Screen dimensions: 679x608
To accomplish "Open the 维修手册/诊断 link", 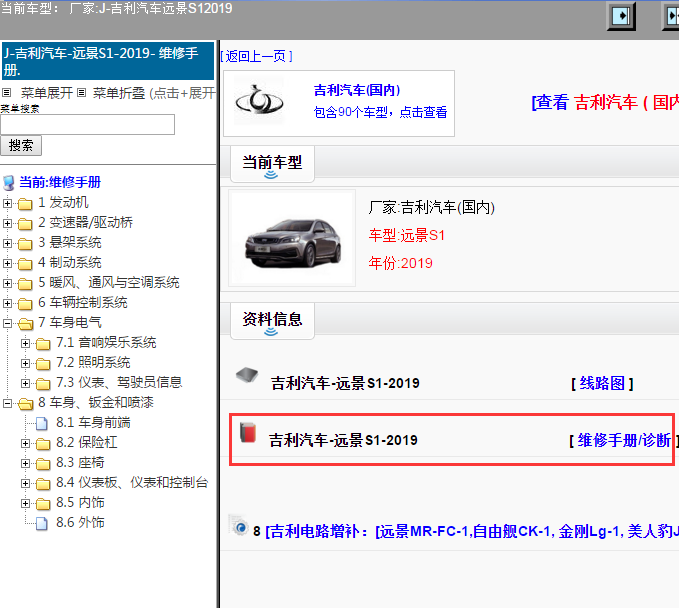I will [623, 440].
